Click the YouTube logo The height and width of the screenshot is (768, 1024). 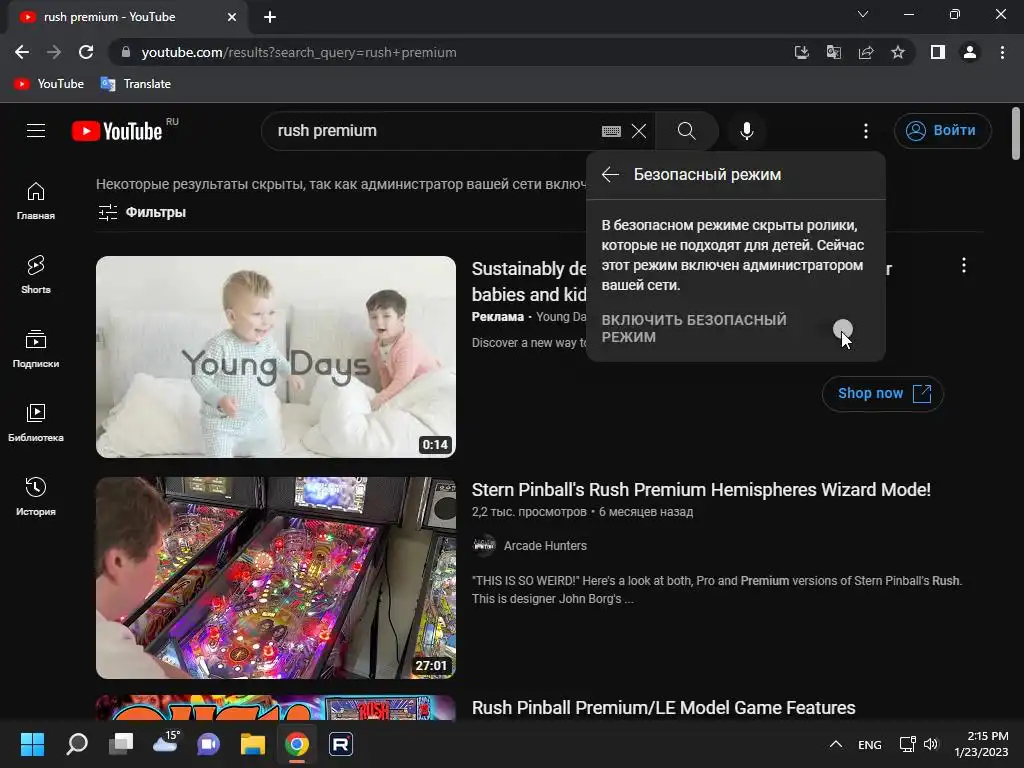tap(118, 131)
